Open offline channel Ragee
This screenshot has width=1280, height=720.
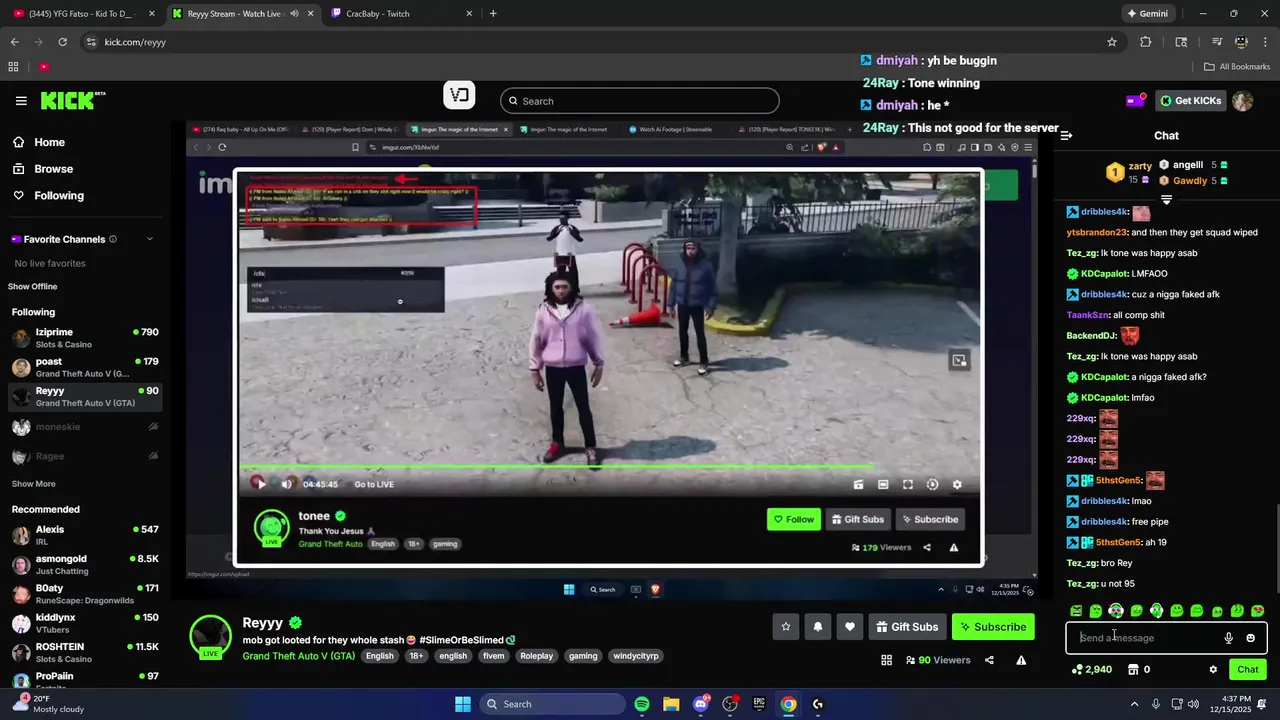[85, 456]
